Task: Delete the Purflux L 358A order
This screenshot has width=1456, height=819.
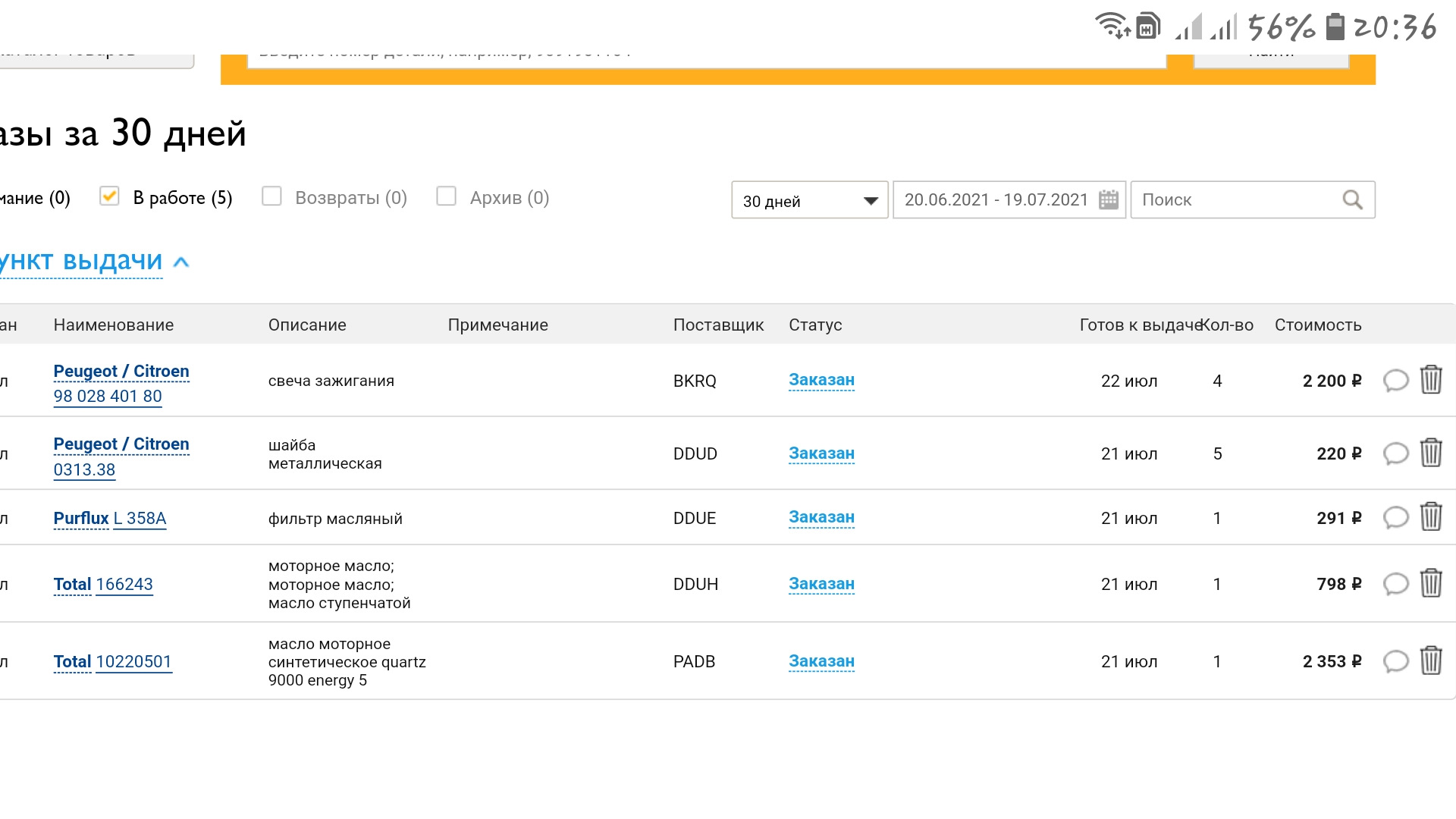Action: pos(1430,517)
